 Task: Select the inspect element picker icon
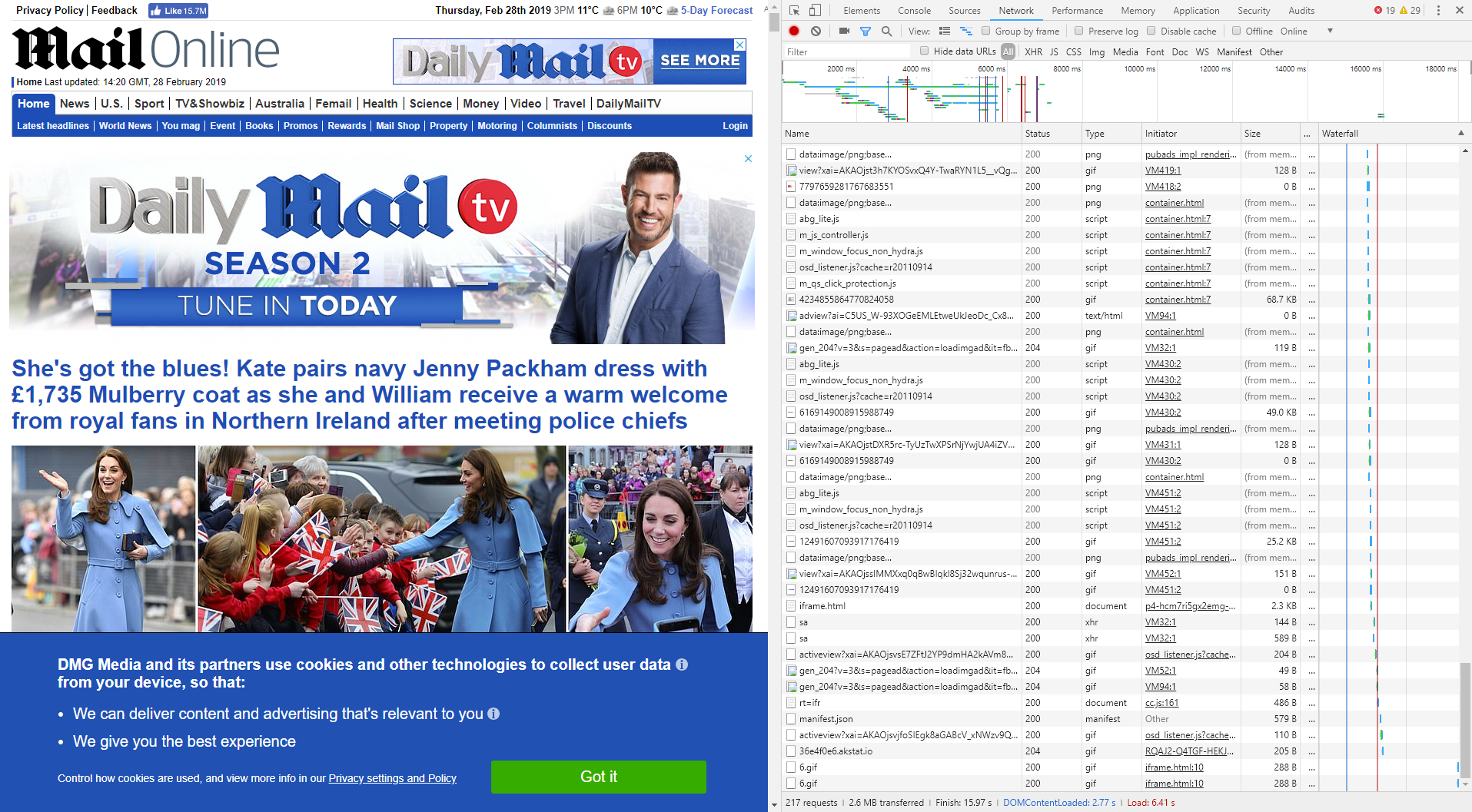click(795, 11)
